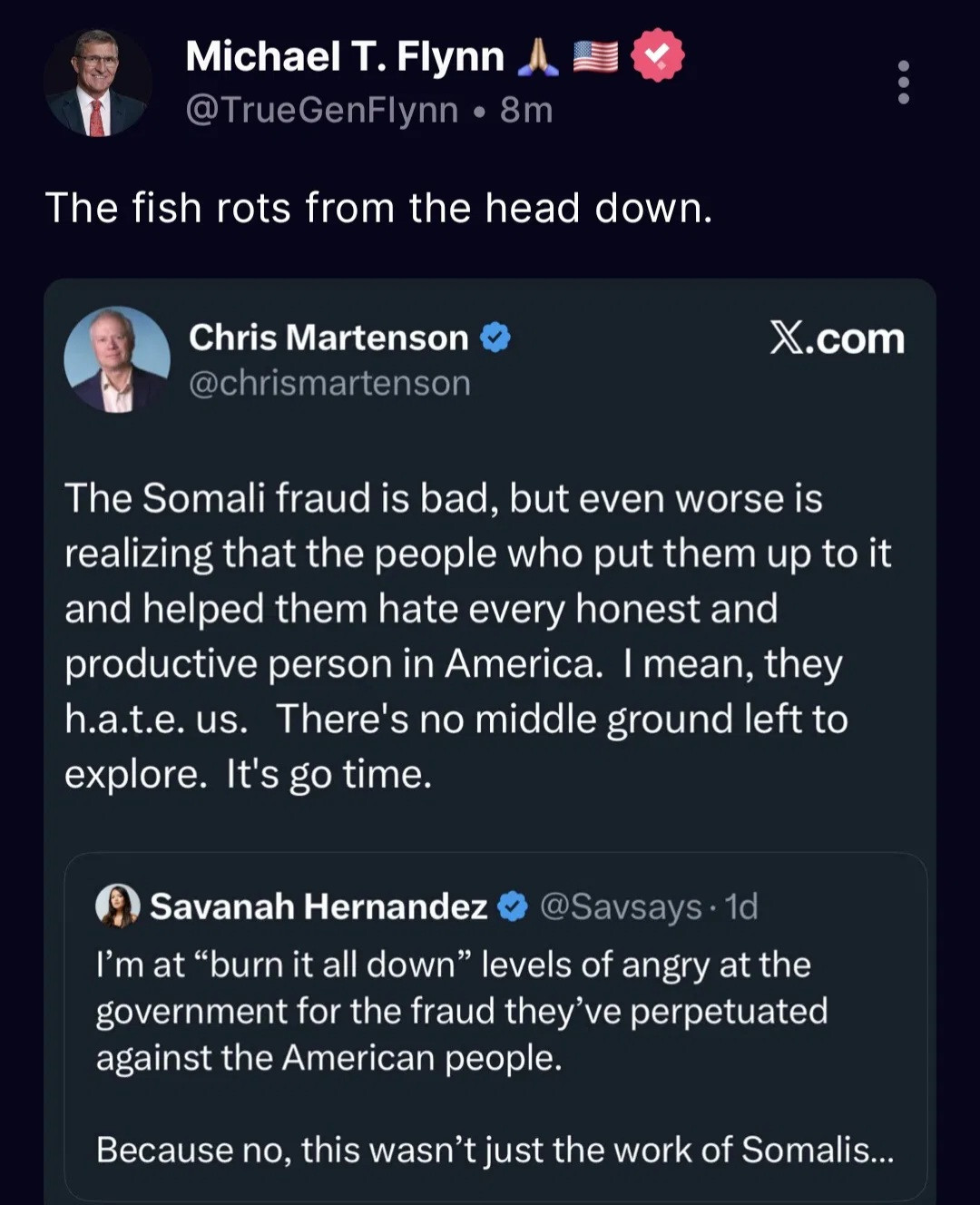Open the @Savsays handle
This screenshot has height=1205, width=980.
(x=621, y=906)
